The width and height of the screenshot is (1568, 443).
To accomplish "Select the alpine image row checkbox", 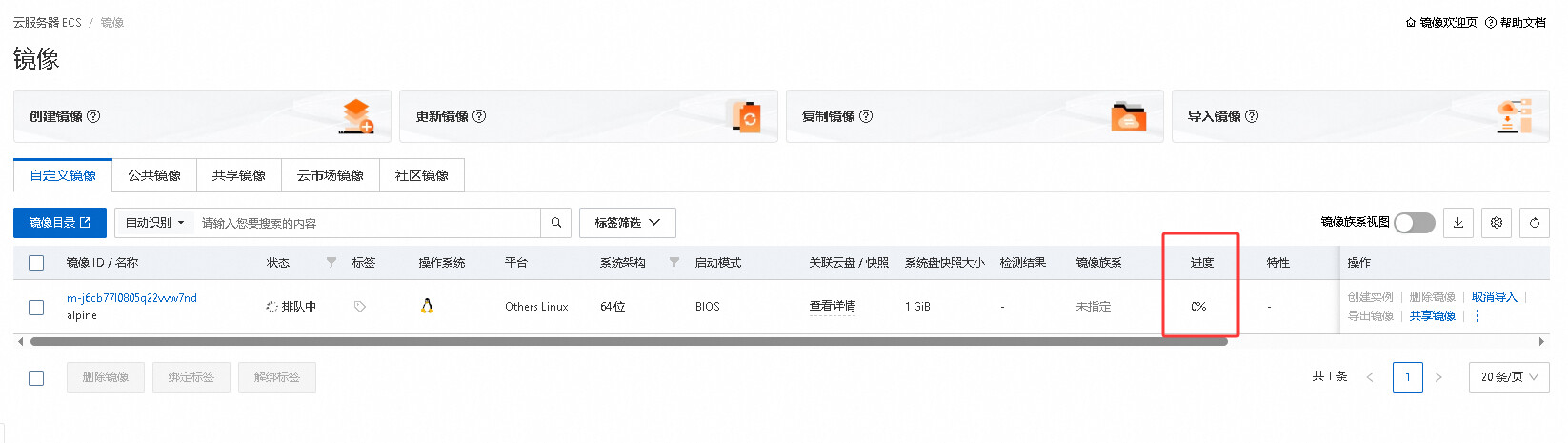I will (x=36, y=307).
